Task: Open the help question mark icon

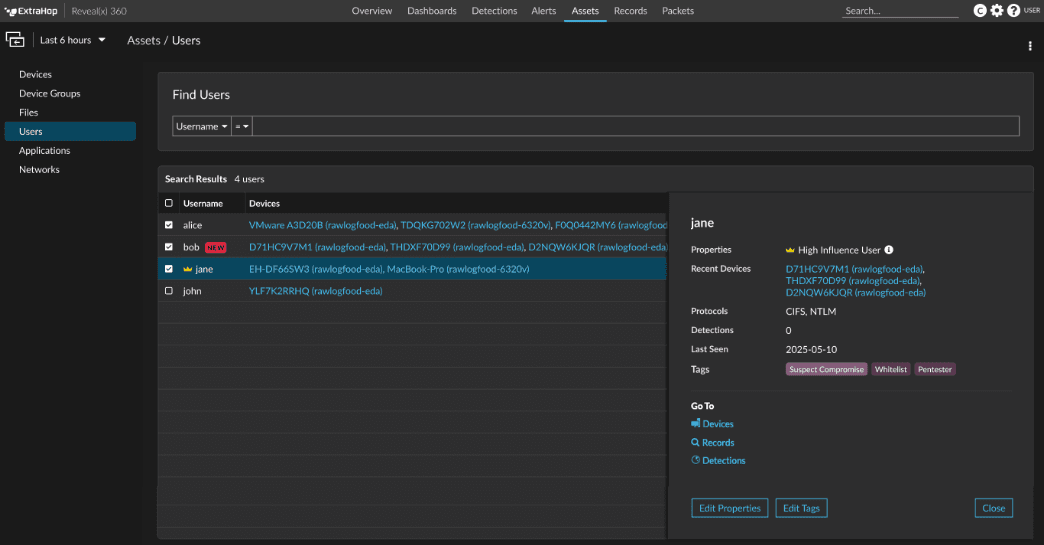Action: tap(1013, 11)
